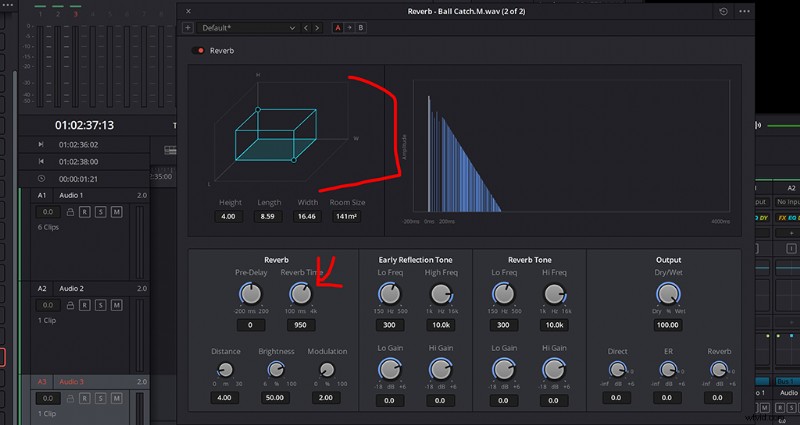Click the Pre-Delay value field 0
800x425 pixels.
point(250,325)
